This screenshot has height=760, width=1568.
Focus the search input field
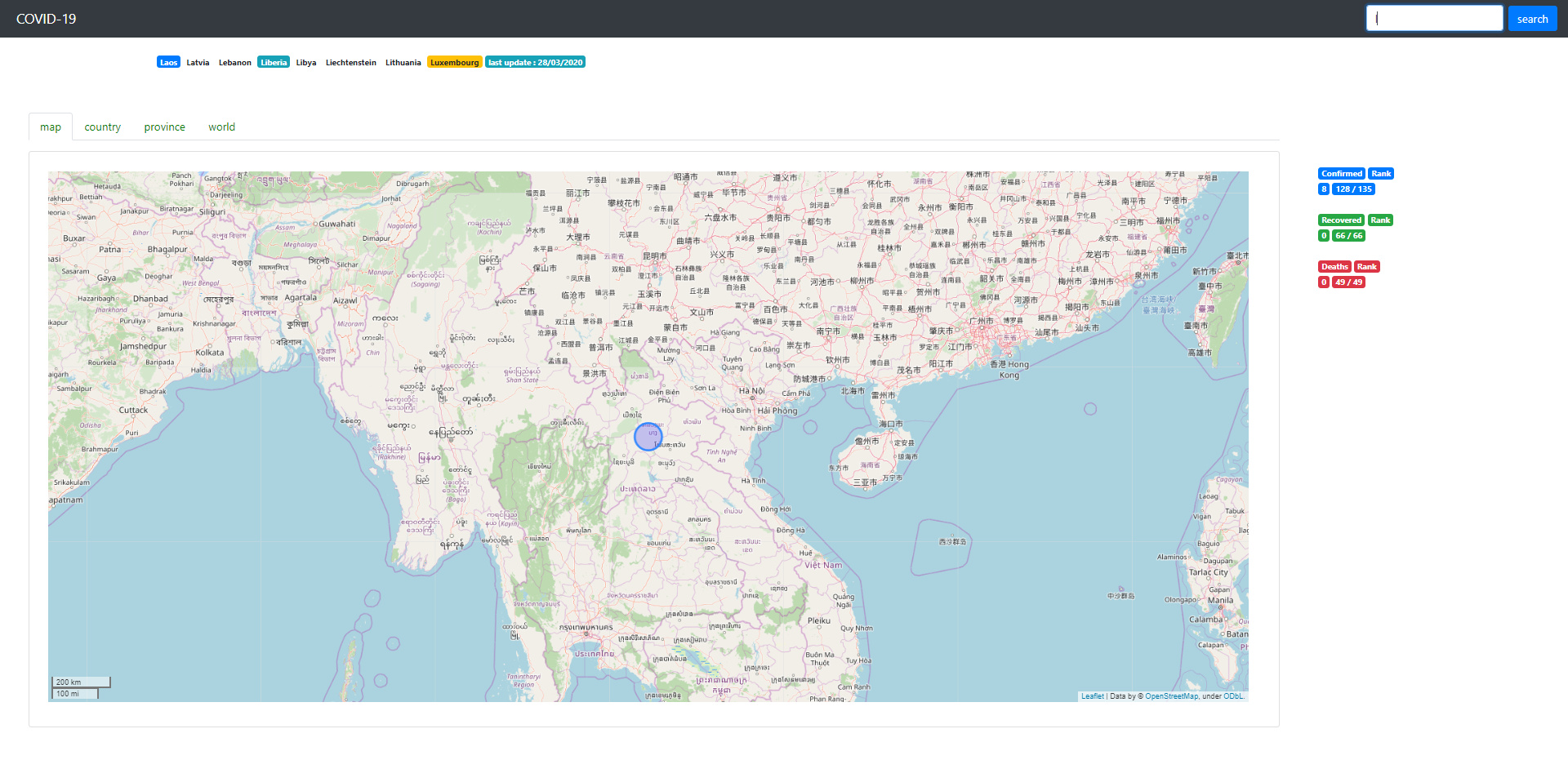tap(1434, 19)
